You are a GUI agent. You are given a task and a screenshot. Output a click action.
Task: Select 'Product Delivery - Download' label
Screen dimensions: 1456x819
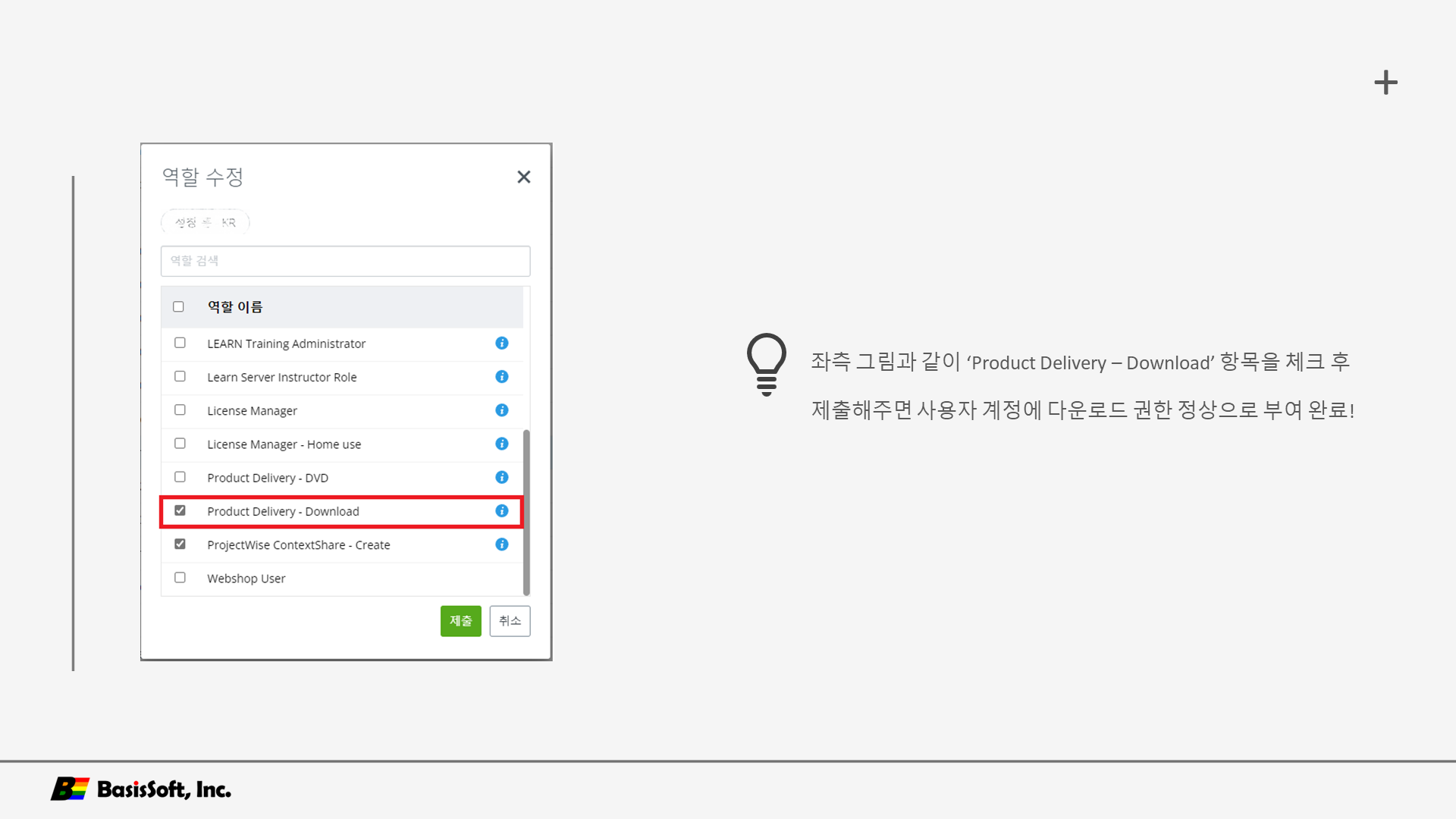pyautogui.click(x=283, y=512)
